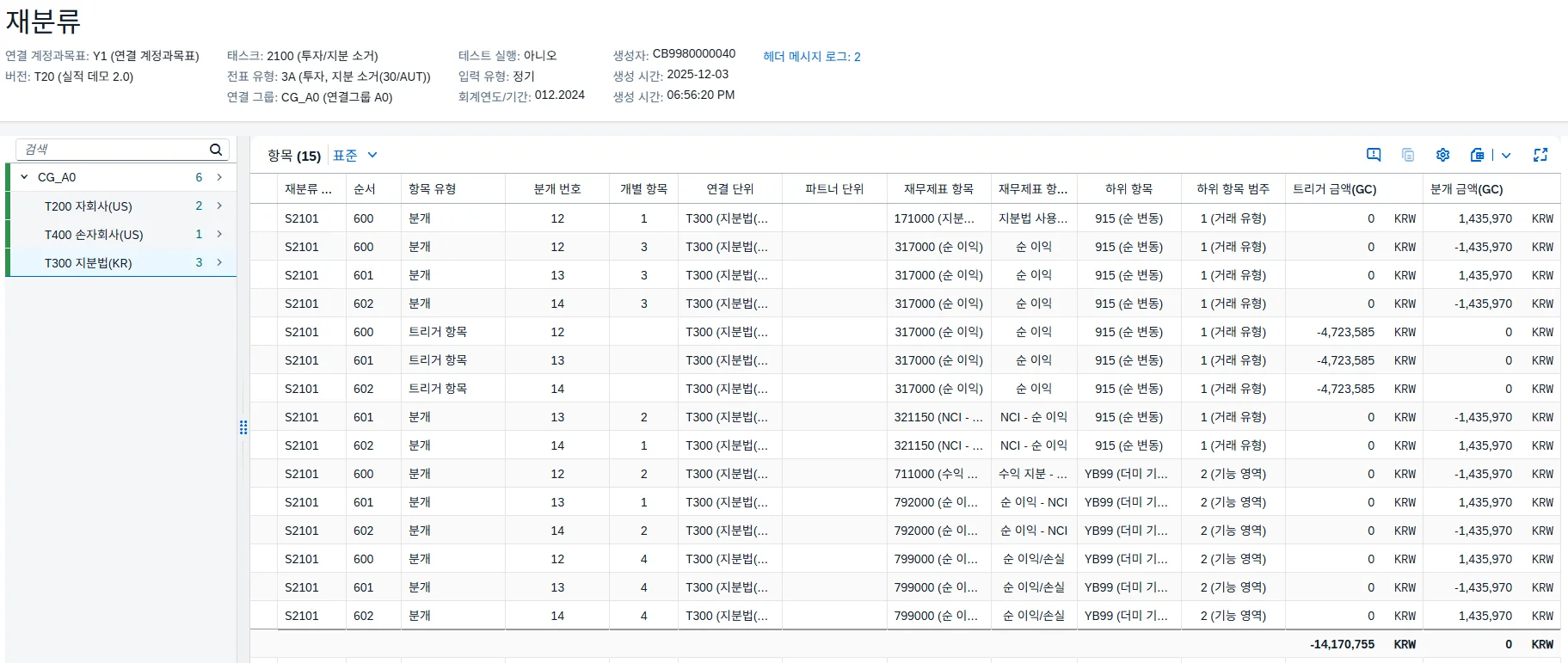Select T300 지분법(KR) in the tree

pyautogui.click(x=89, y=263)
